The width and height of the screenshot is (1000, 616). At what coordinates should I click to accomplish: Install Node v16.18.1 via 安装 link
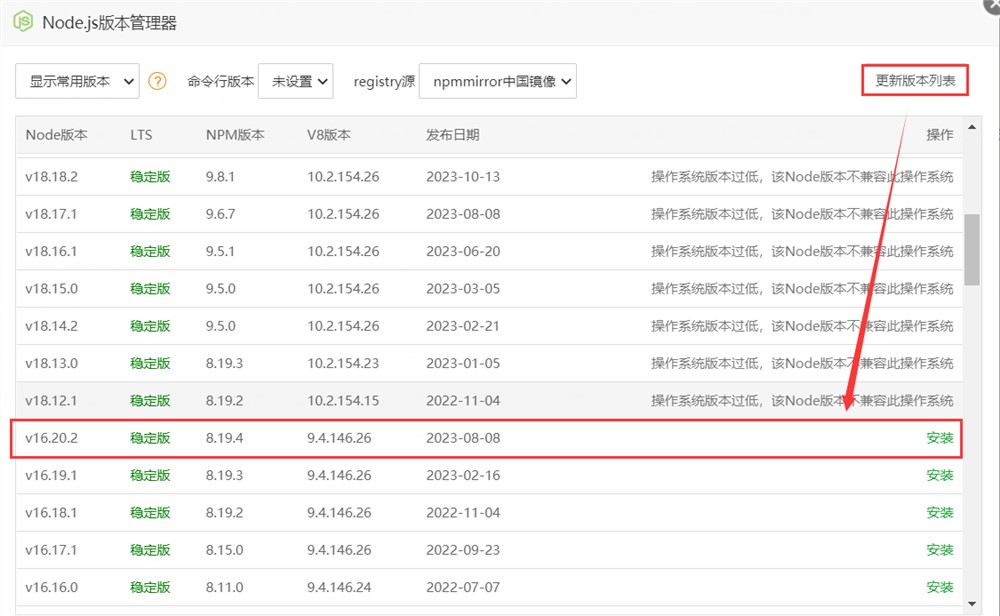(939, 513)
